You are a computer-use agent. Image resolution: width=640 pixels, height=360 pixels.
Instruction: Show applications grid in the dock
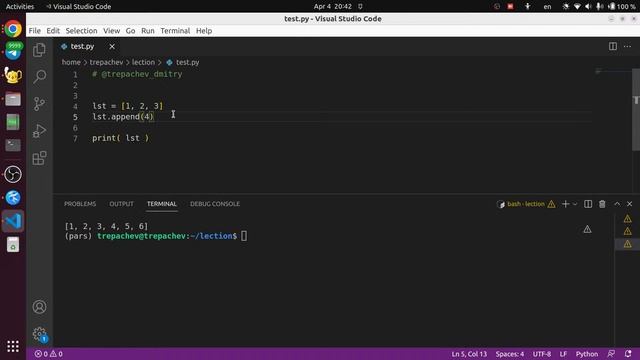pyautogui.click(x=13, y=346)
